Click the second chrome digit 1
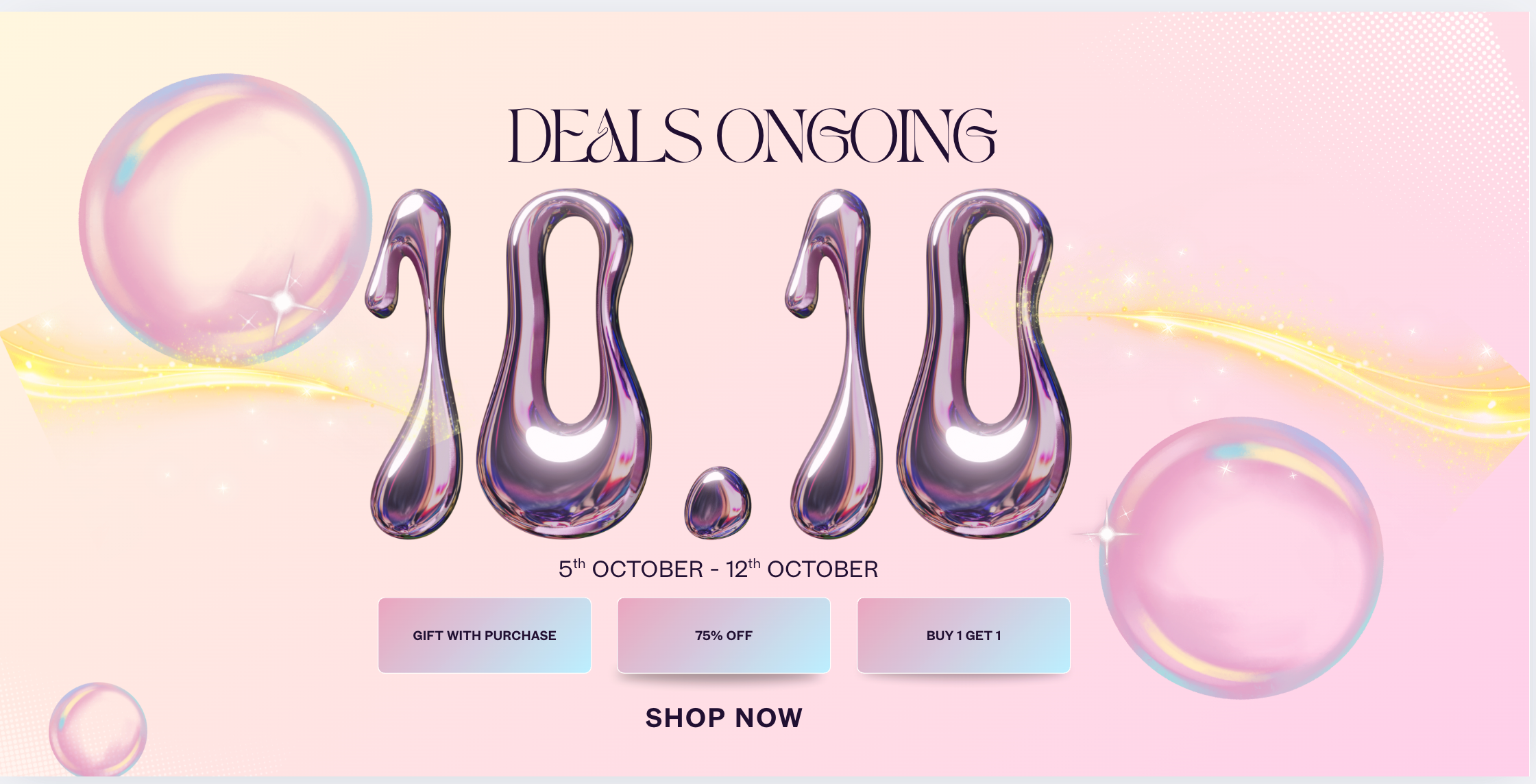1536x784 pixels. pos(833,363)
